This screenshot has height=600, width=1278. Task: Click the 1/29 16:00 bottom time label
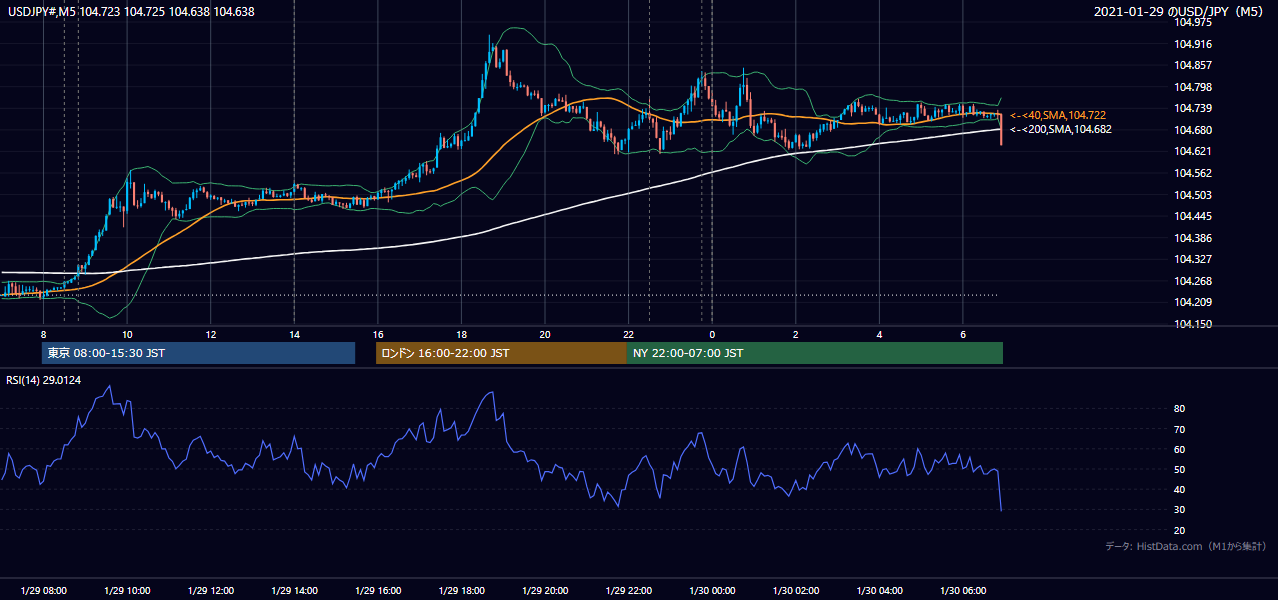click(x=378, y=591)
